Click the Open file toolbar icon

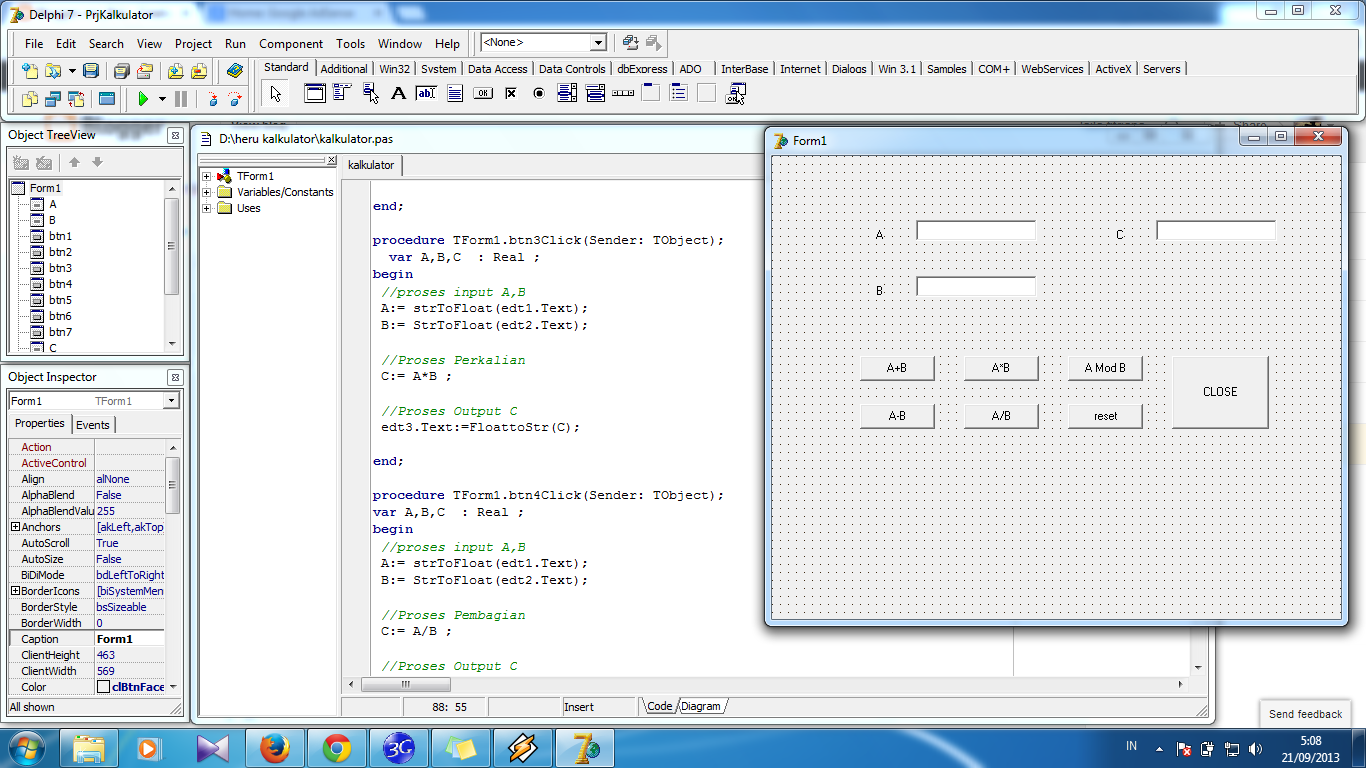[52, 71]
